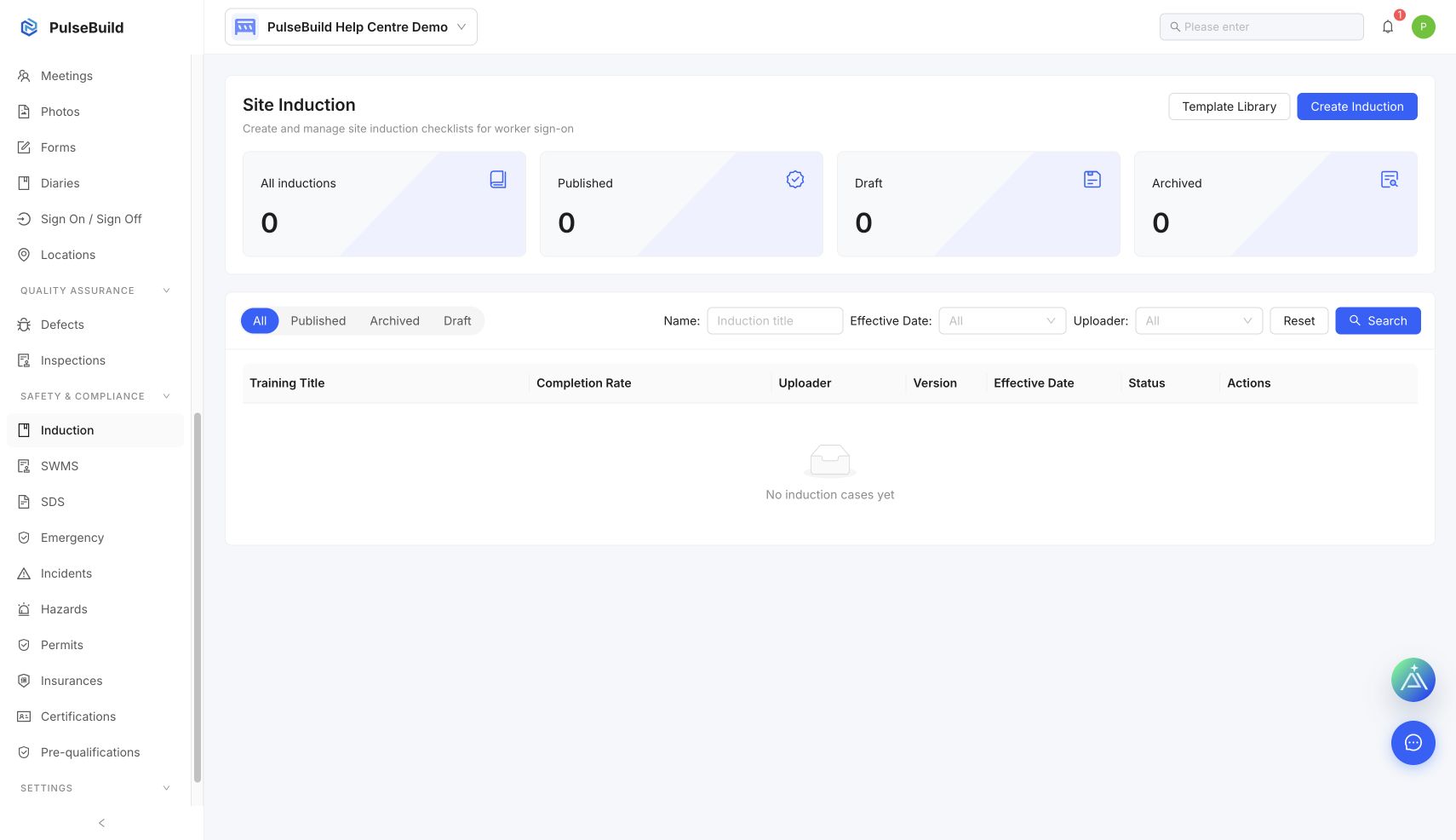Focus the top Please enter search box
The image size is (1456, 840).
point(1261,26)
